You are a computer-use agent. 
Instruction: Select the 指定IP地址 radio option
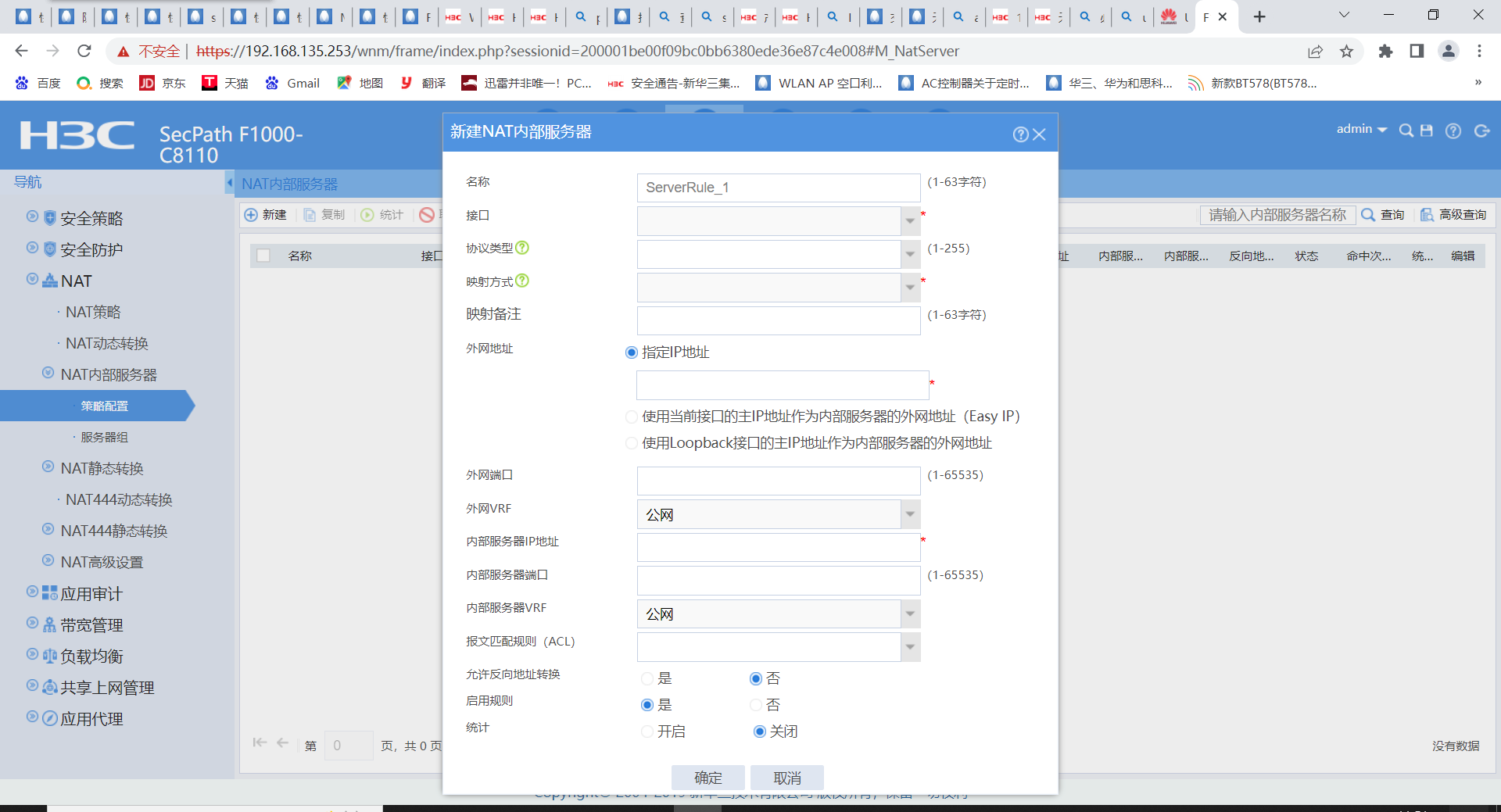click(632, 352)
